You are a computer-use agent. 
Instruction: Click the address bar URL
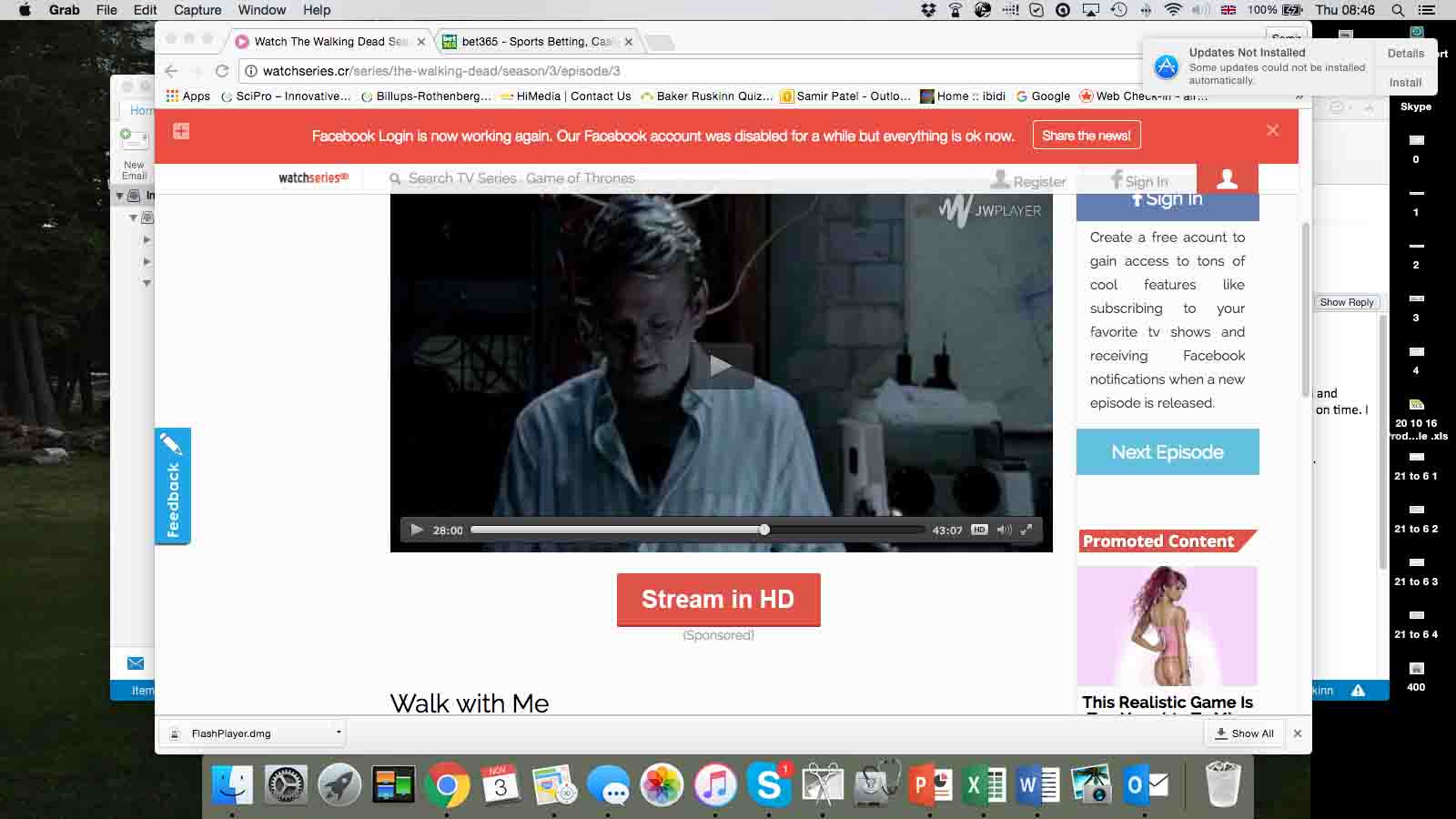tap(441, 71)
